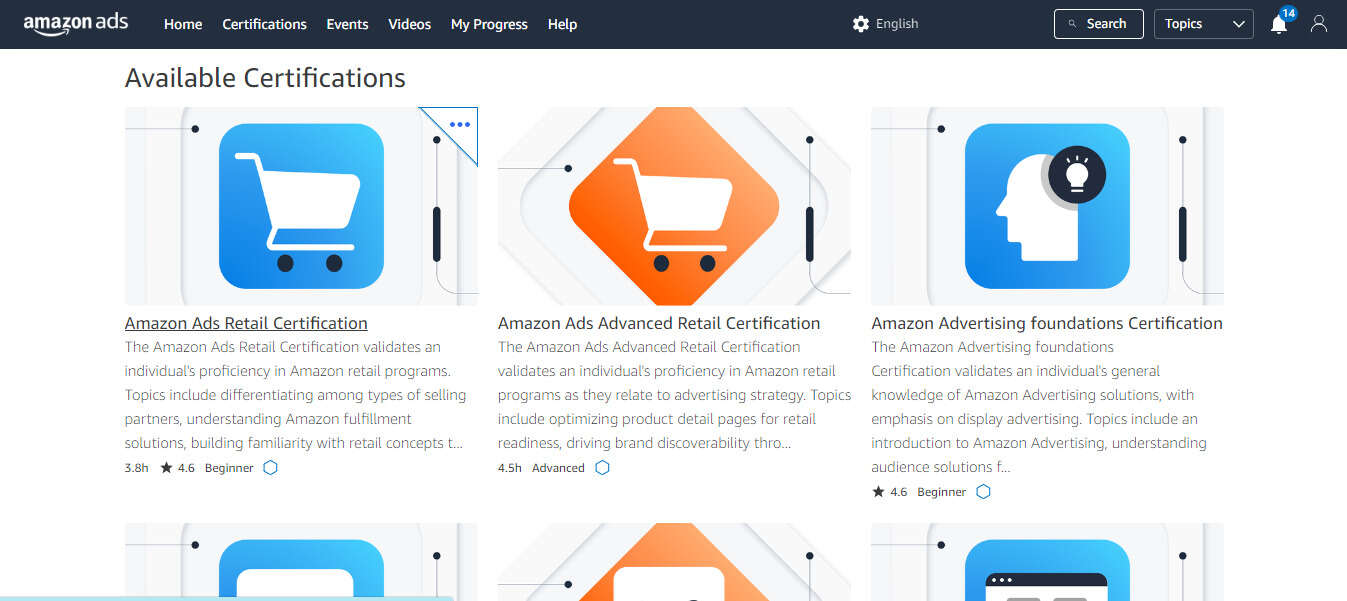Open the Videos section

tap(410, 24)
